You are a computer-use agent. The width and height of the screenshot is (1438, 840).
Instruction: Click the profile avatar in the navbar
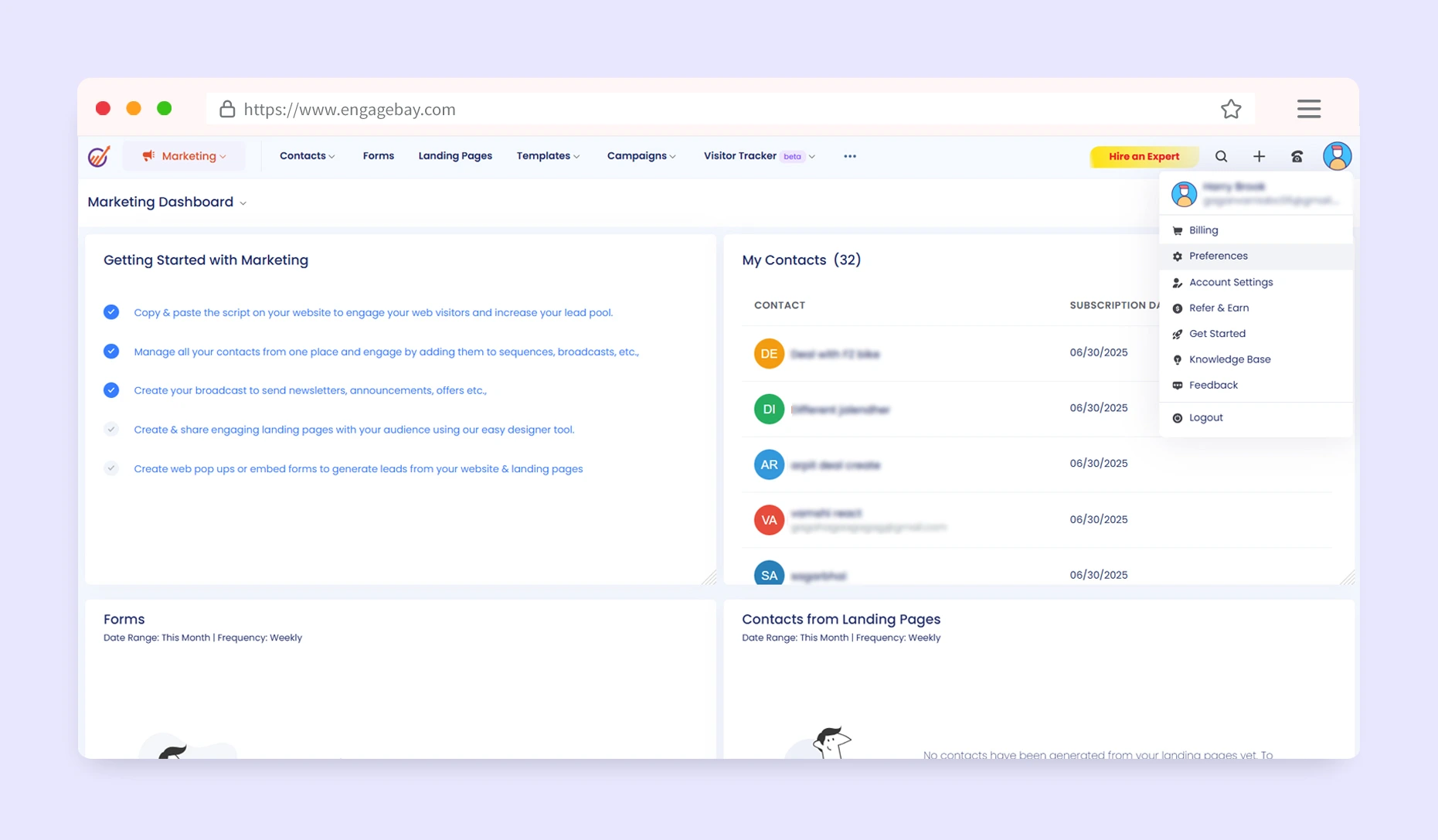(x=1336, y=156)
